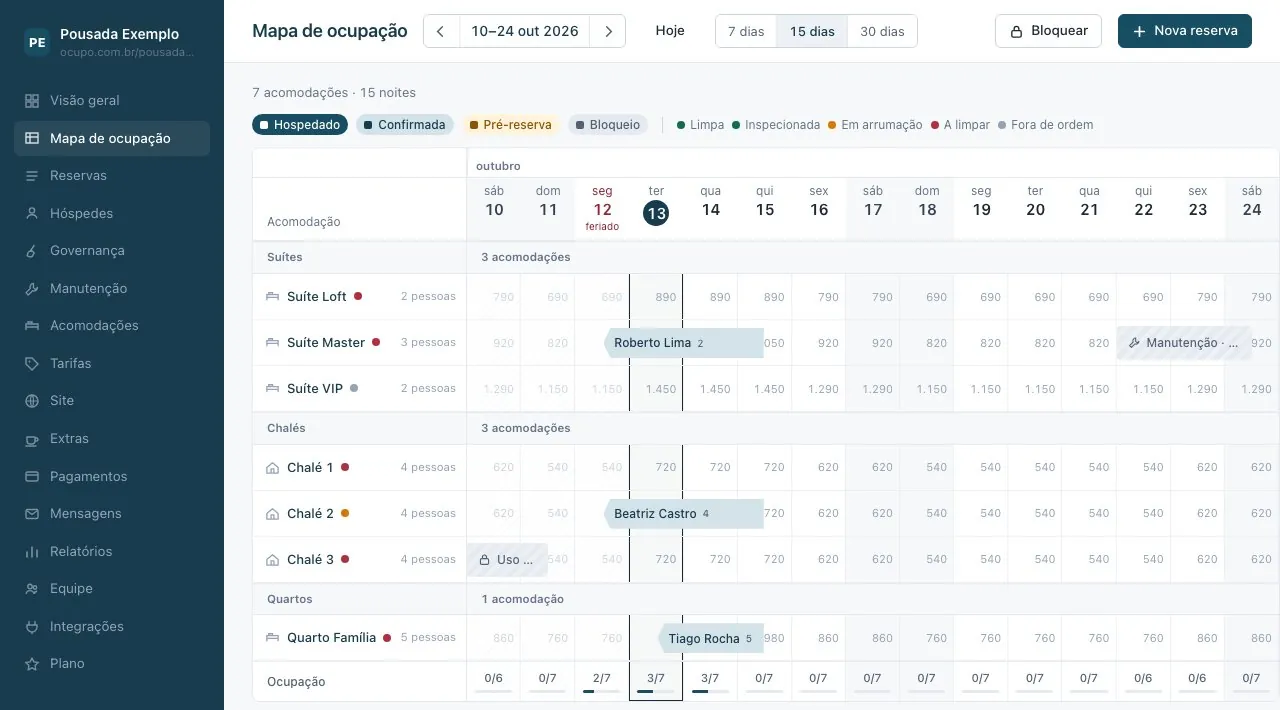Click the Site globe icon
Screen dimensions: 1280x710
[x=32, y=401]
